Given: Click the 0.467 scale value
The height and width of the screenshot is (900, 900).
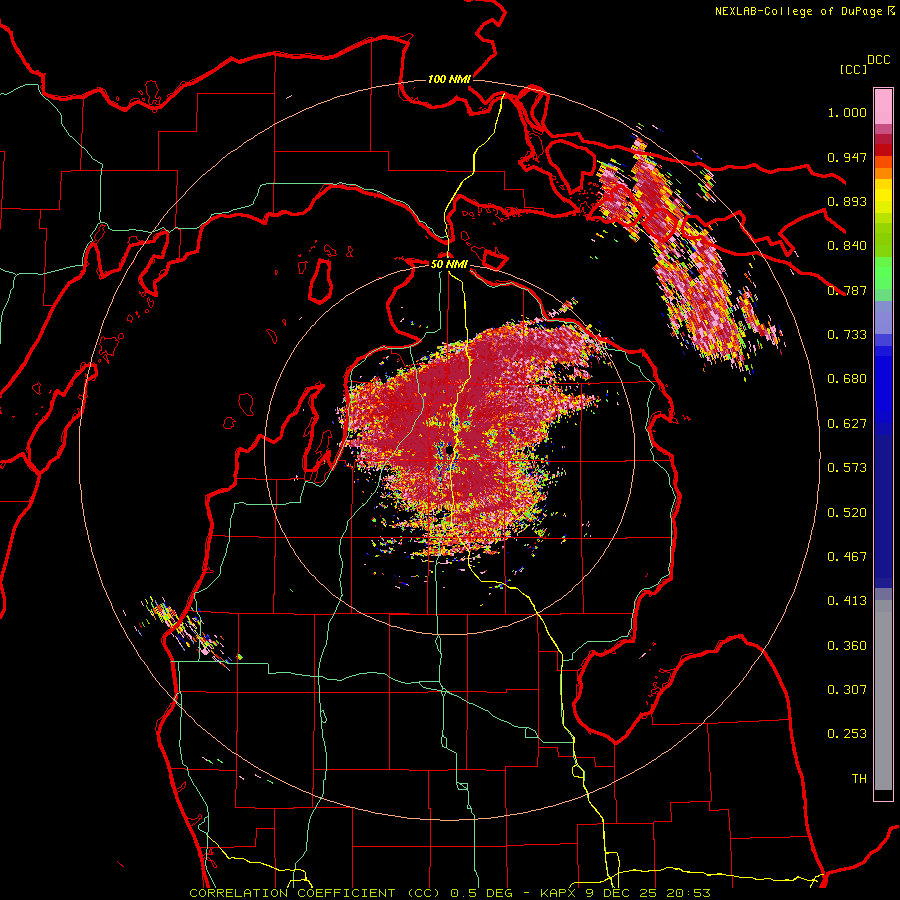Looking at the screenshot, I should pos(847,557).
